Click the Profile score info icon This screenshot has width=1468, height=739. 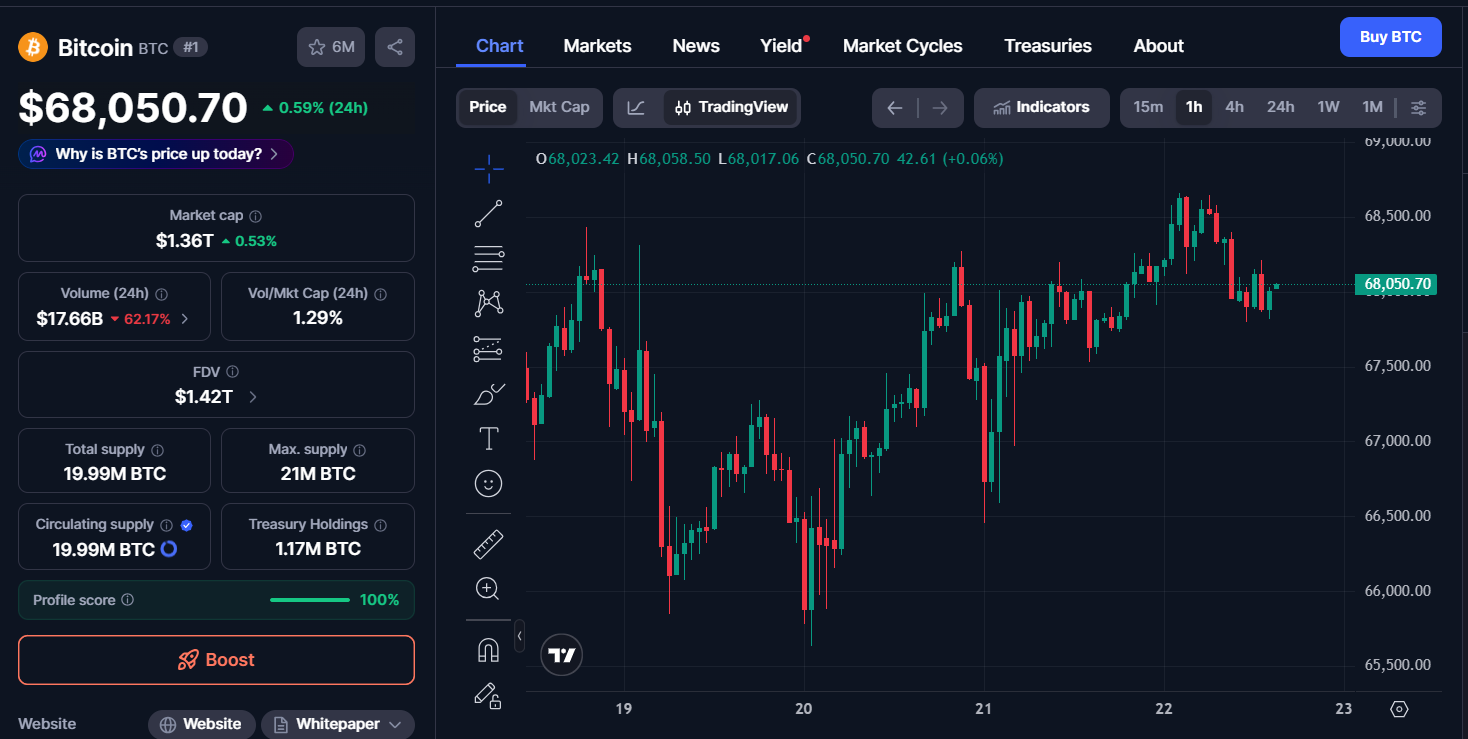tap(127, 600)
